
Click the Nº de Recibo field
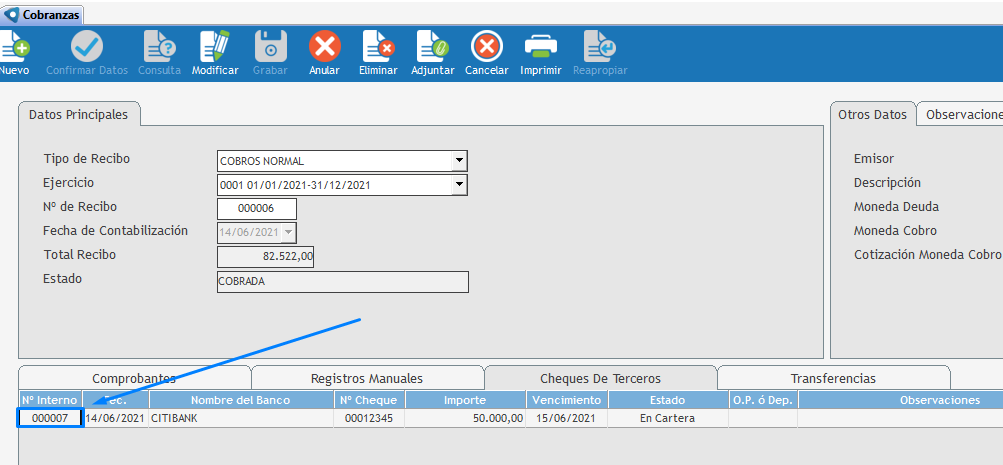pos(257,209)
